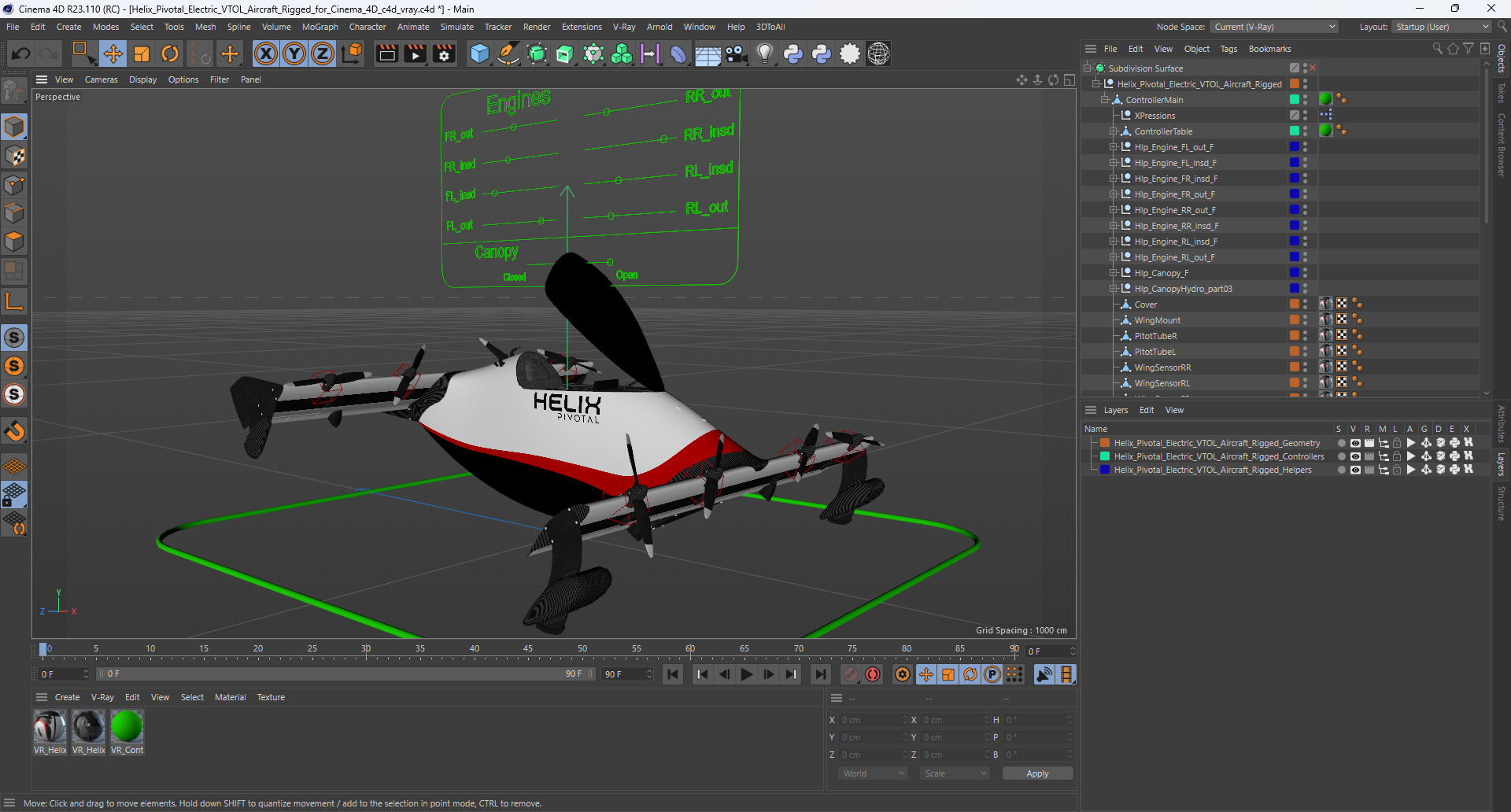
Task: Go to the start of animation
Action: point(672,674)
